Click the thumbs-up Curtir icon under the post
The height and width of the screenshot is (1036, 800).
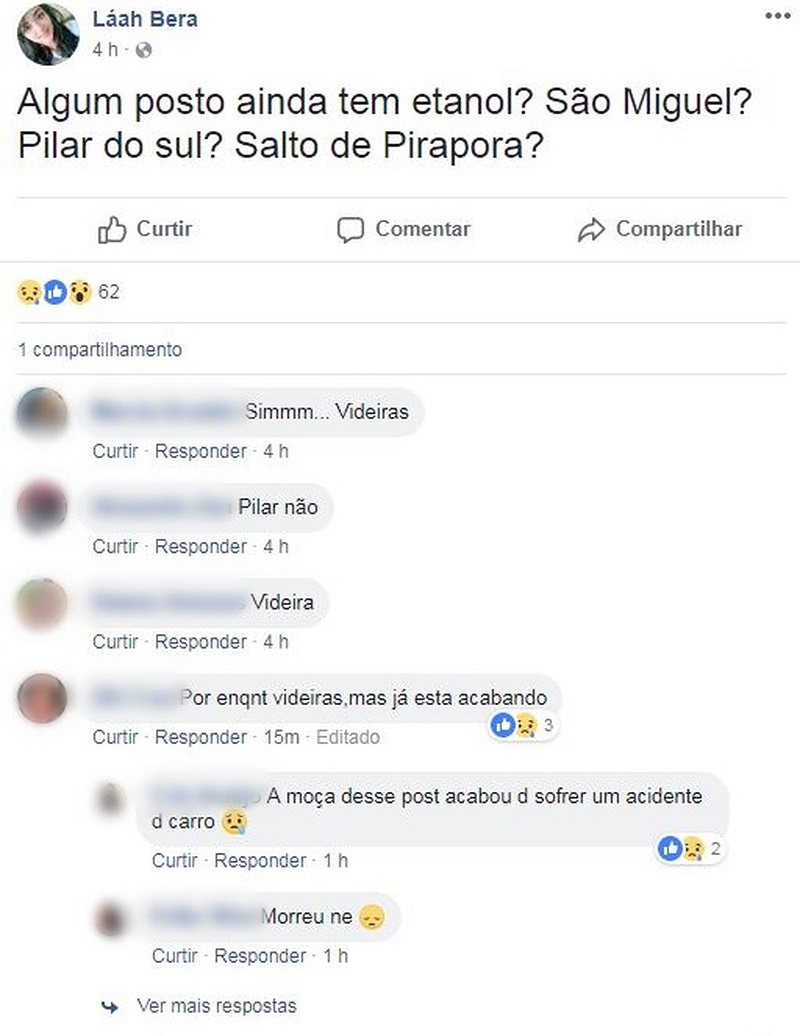point(112,230)
